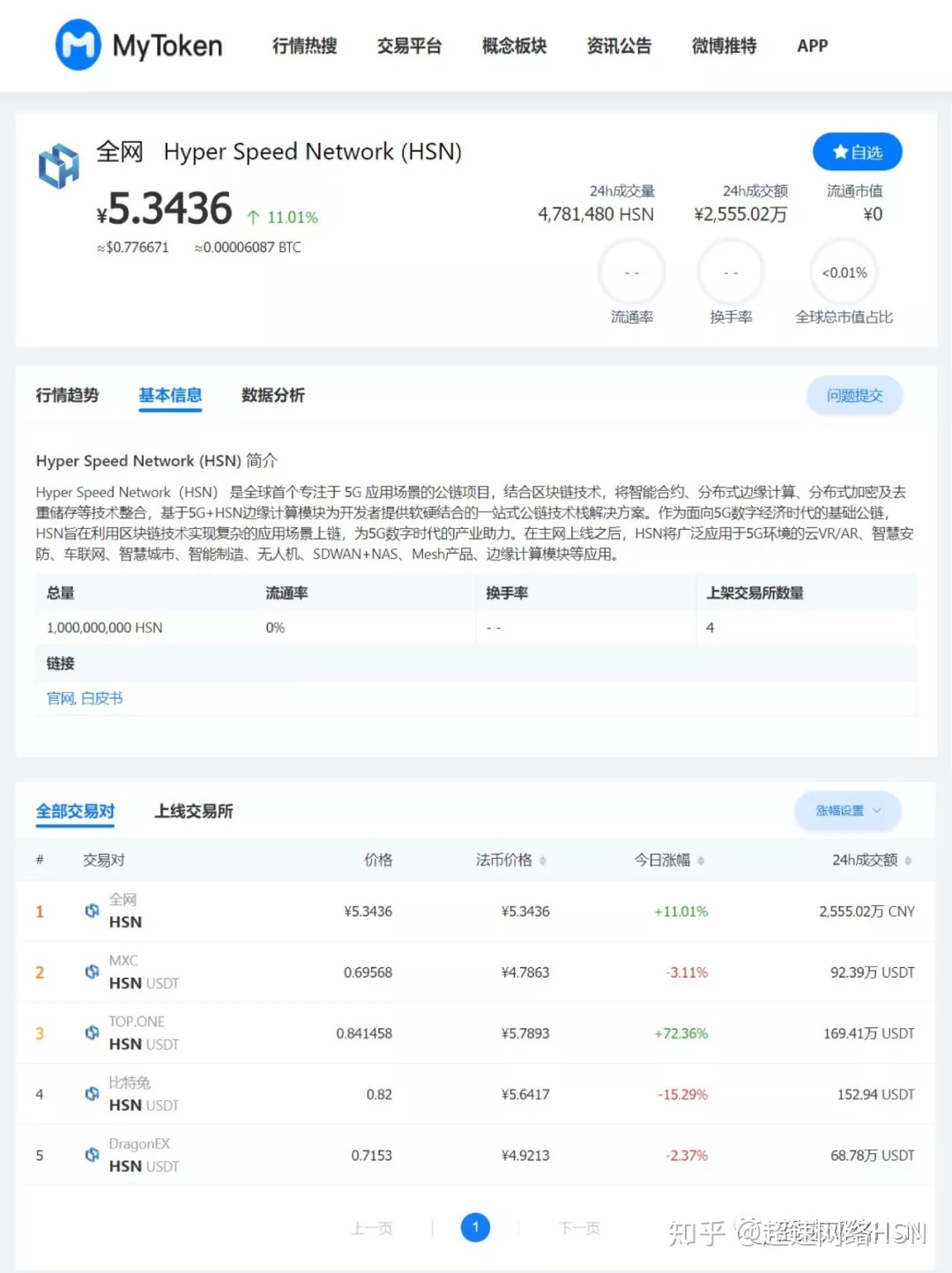
Task: Click the 上一页 pagination link
Action: pos(372,1228)
